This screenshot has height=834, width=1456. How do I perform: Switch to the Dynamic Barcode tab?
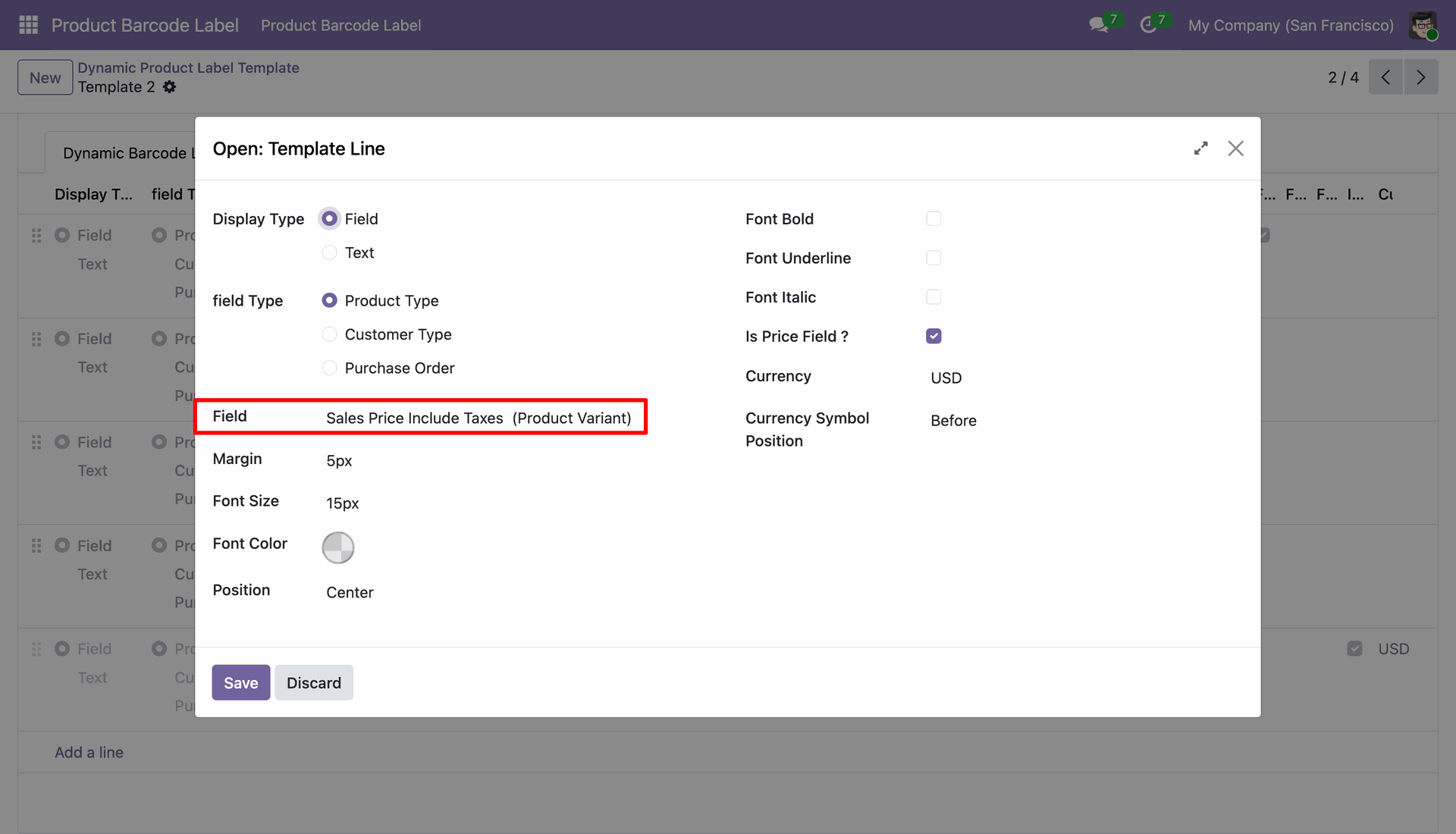point(121,152)
